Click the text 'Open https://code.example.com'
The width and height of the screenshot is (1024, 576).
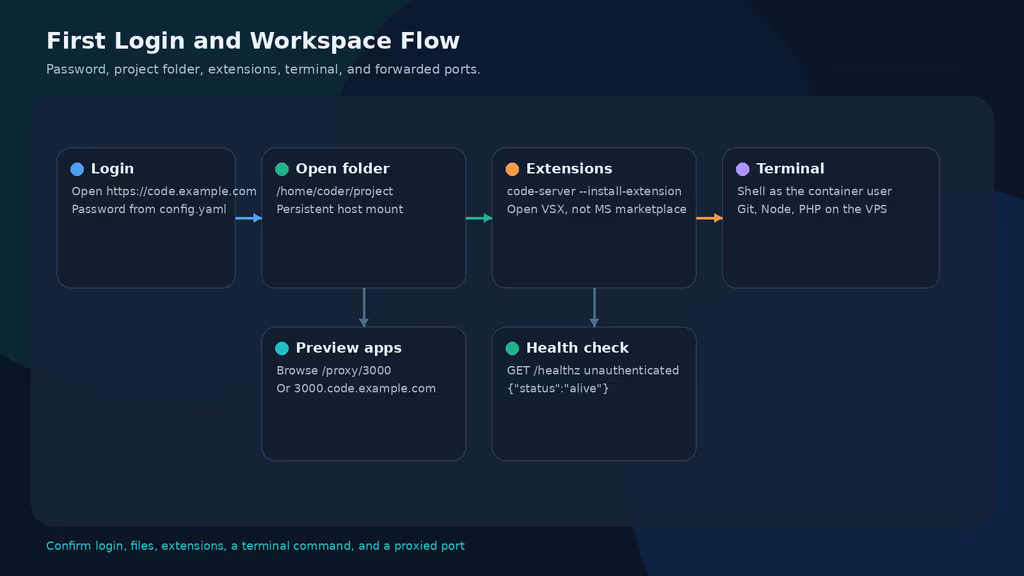[164, 191]
